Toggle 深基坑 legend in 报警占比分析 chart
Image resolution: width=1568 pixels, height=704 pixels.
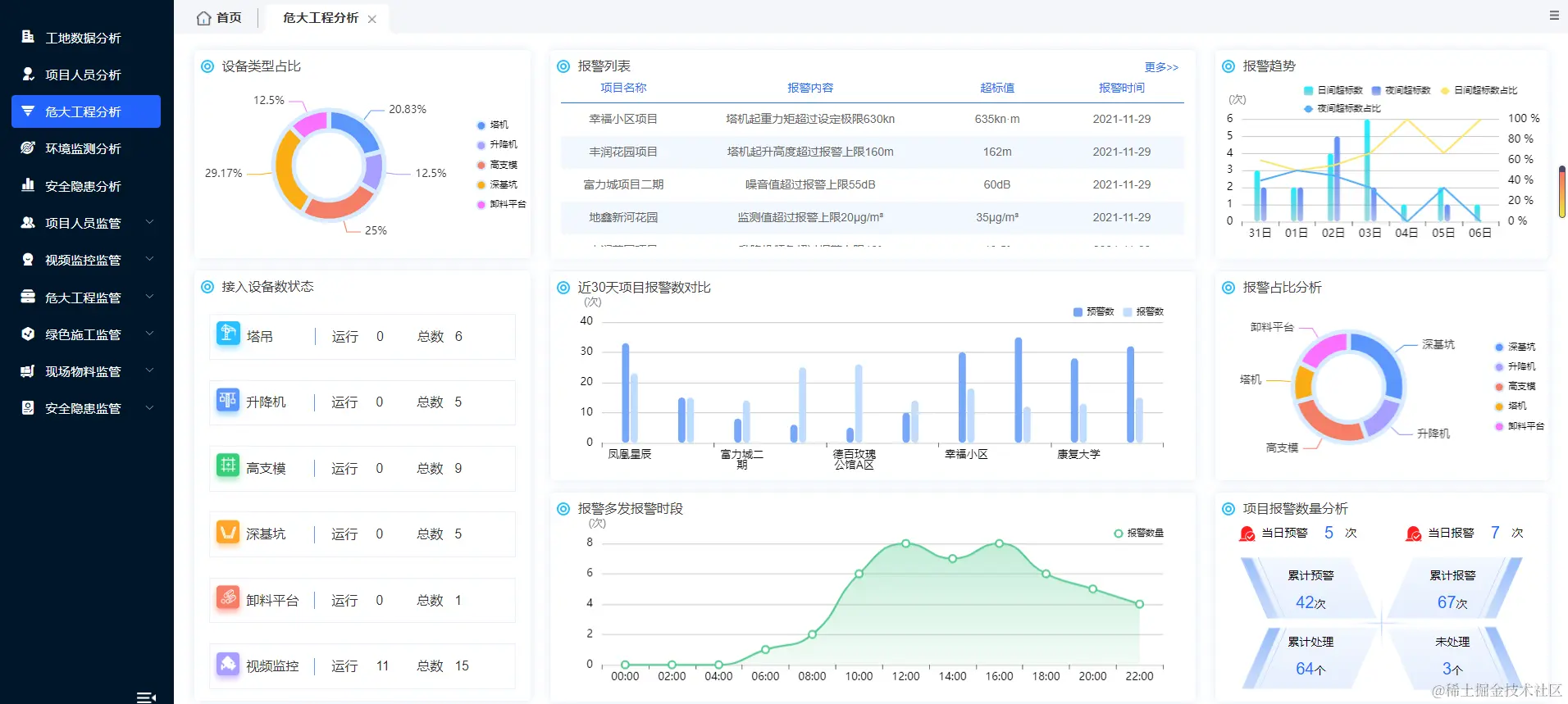[1516, 347]
